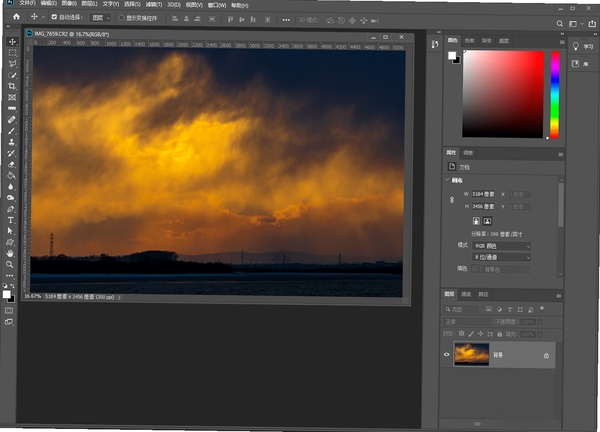Select the Eraser tool
The width and height of the screenshot is (600, 432).
pyautogui.click(x=12, y=164)
